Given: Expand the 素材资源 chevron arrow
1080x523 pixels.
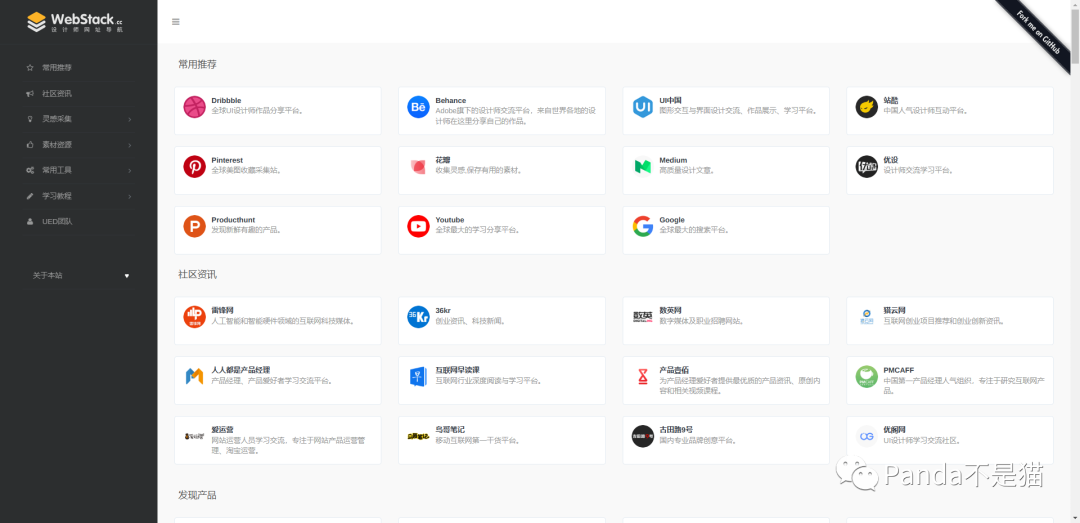Looking at the screenshot, I should point(129,145).
